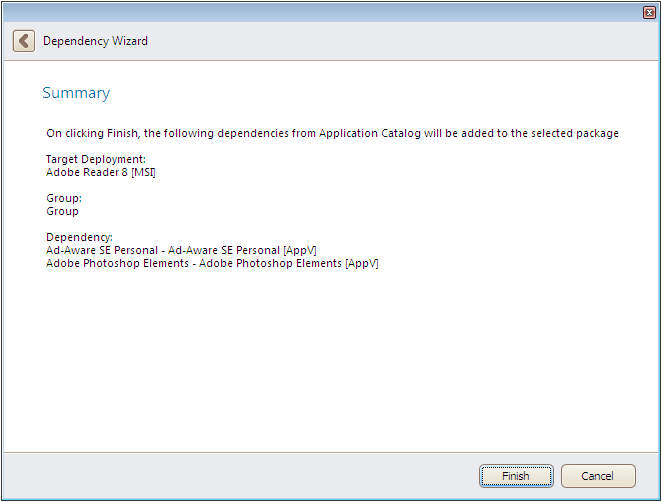Screen dimensions: 662x502
Task: Click the empty window title bar
Action: coord(320,12)
